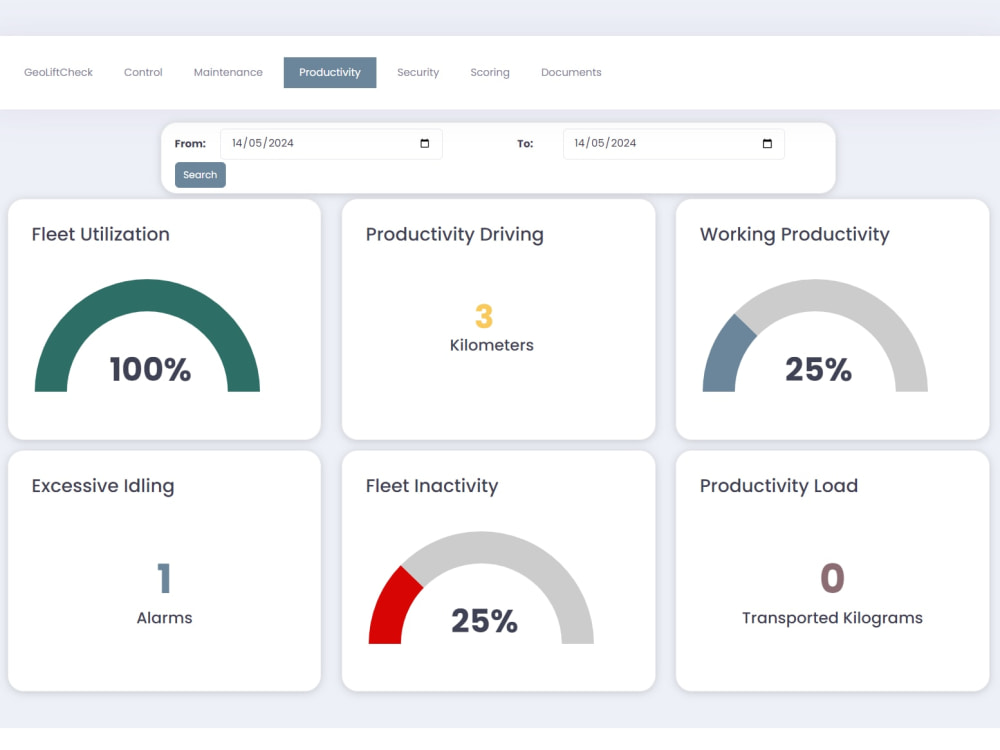1000x750 pixels.
Task: Click the 0 transported kilograms value
Action: (x=832, y=578)
